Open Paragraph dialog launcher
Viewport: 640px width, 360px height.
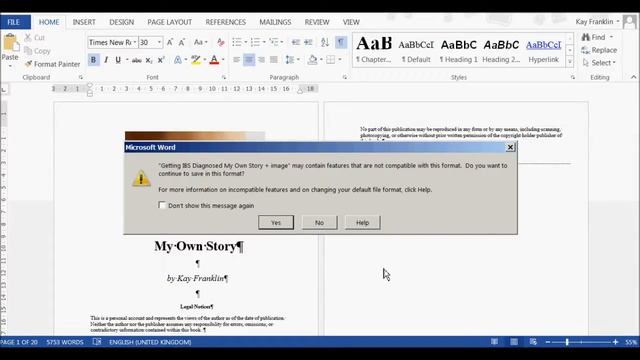(x=345, y=77)
